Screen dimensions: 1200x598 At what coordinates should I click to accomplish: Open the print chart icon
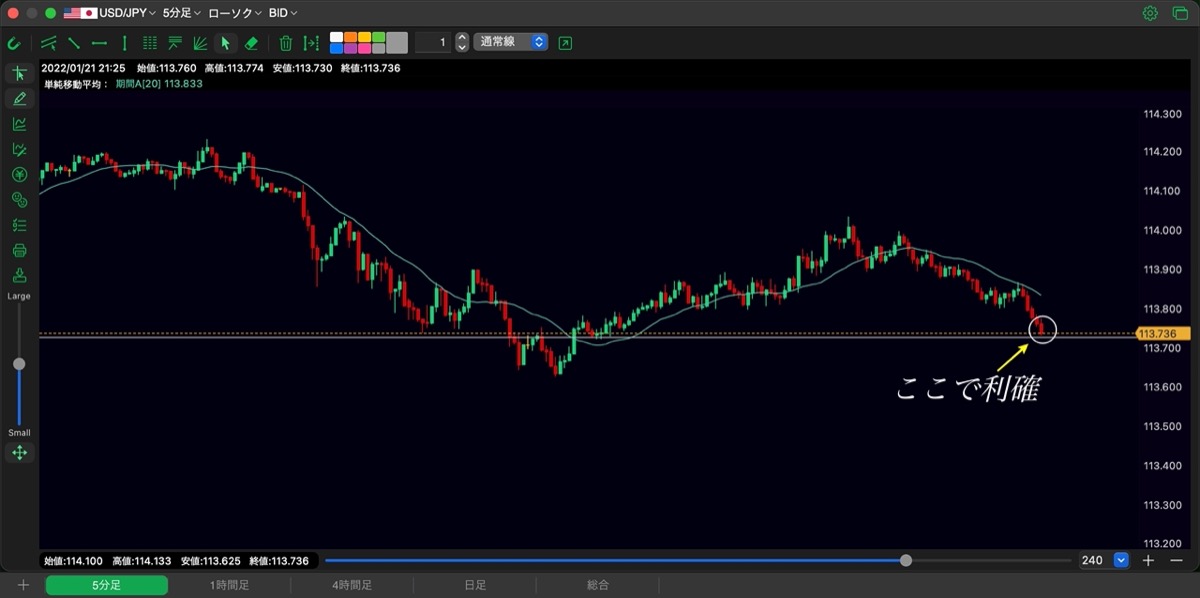(x=19, y=250)
